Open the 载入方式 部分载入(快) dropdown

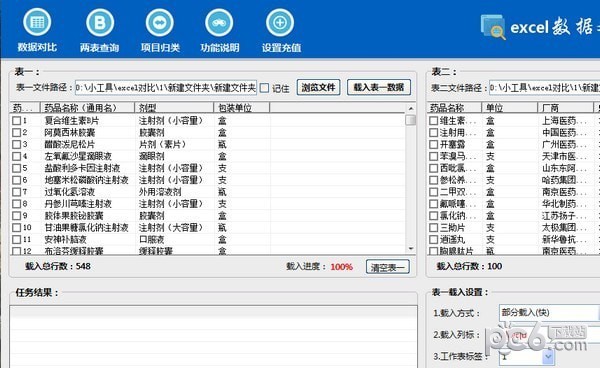549,313
